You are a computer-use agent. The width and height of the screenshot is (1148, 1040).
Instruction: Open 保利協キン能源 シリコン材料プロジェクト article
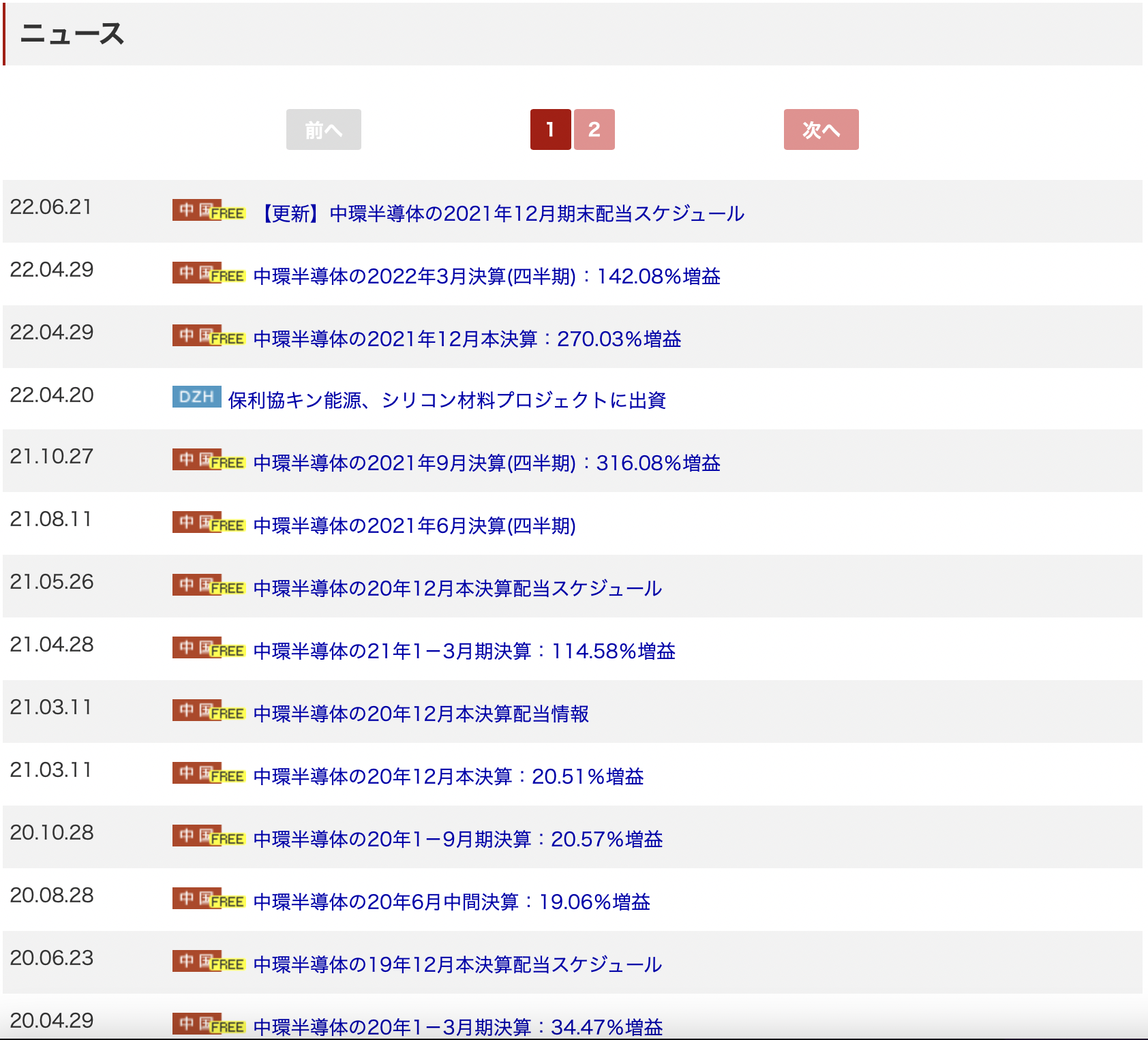[447, 400]
